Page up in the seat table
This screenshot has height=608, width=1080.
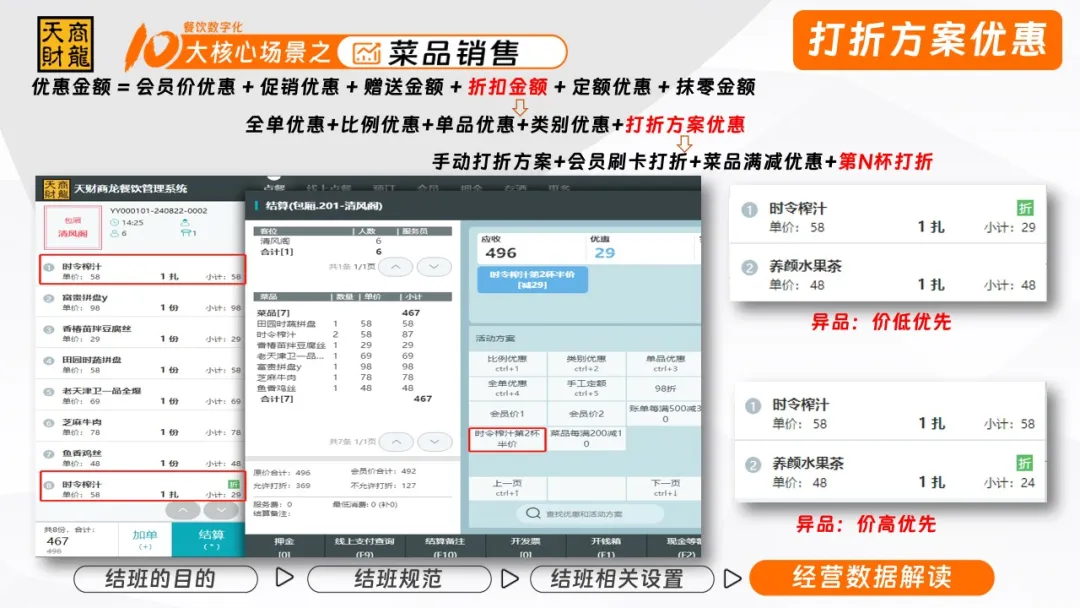(x=395, y=266)
